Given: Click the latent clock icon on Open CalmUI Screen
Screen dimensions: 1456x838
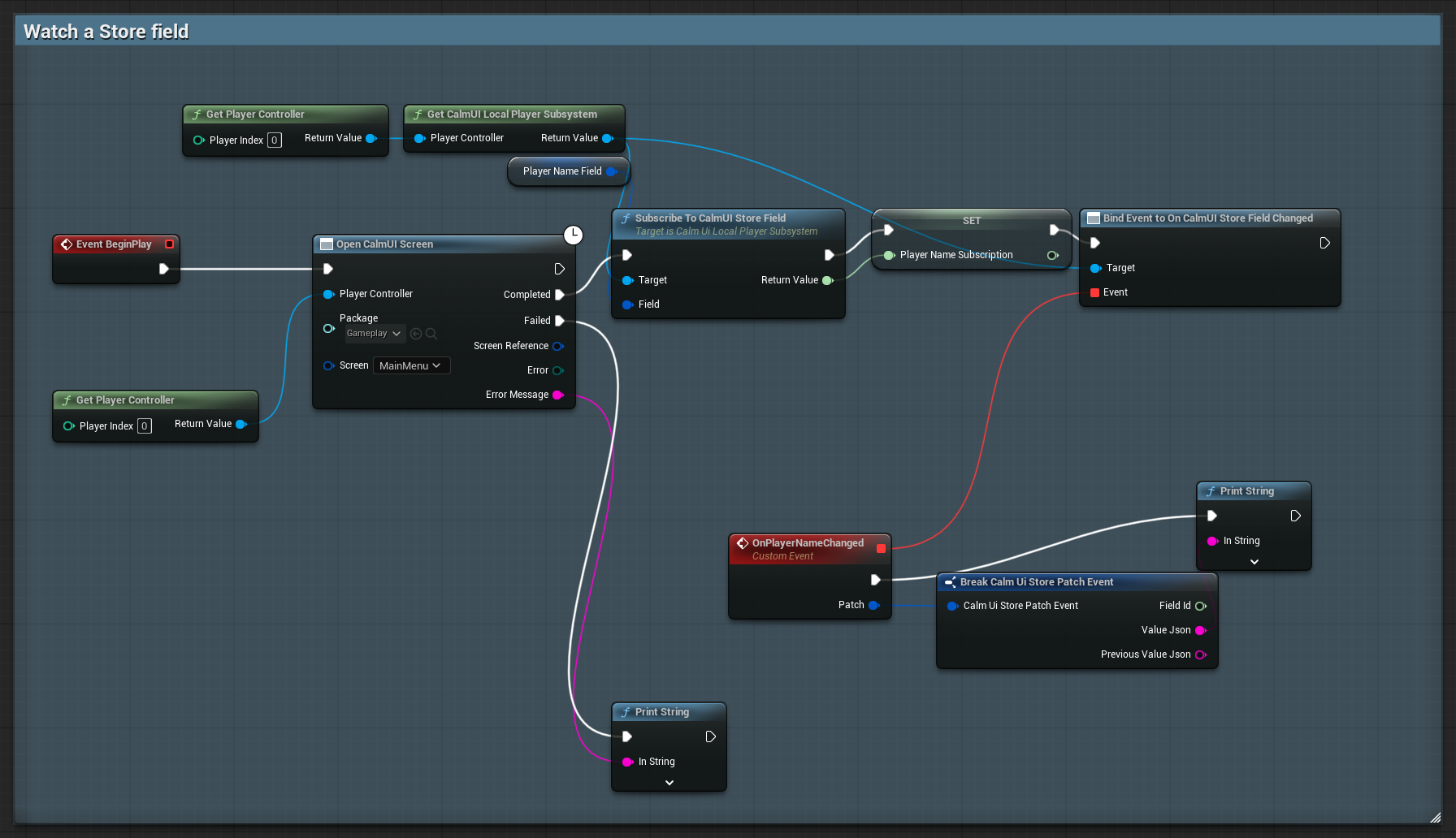Looking at the screenshot, I should tap(574, 235).
